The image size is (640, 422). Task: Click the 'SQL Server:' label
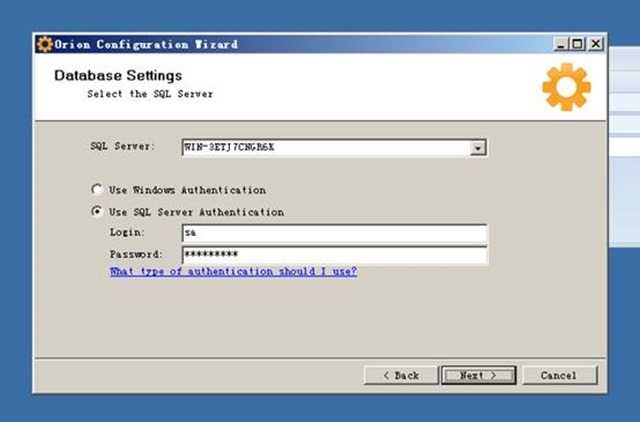click(x=122, y=146)
